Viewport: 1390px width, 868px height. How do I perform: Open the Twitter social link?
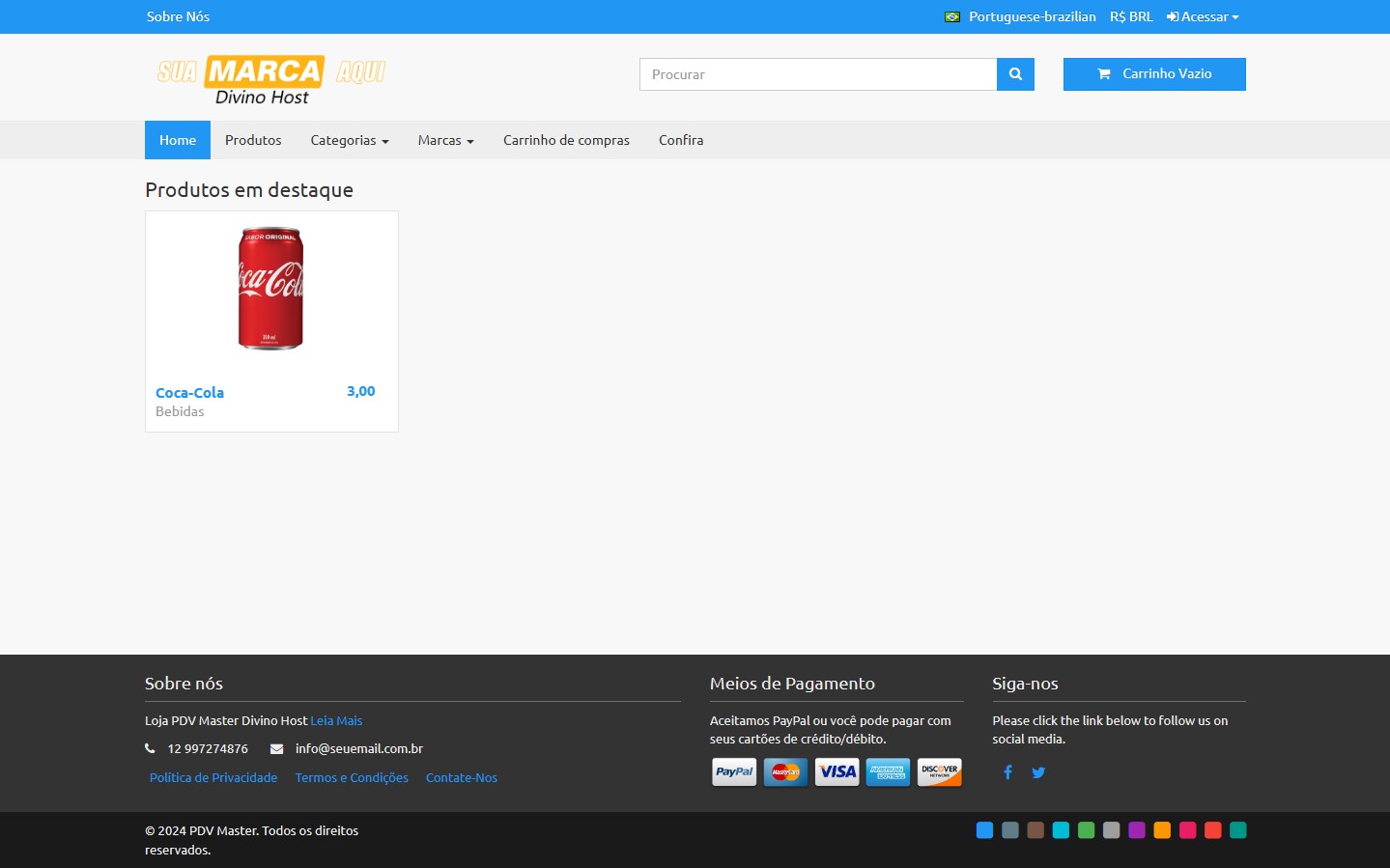tap(1038, 772)
